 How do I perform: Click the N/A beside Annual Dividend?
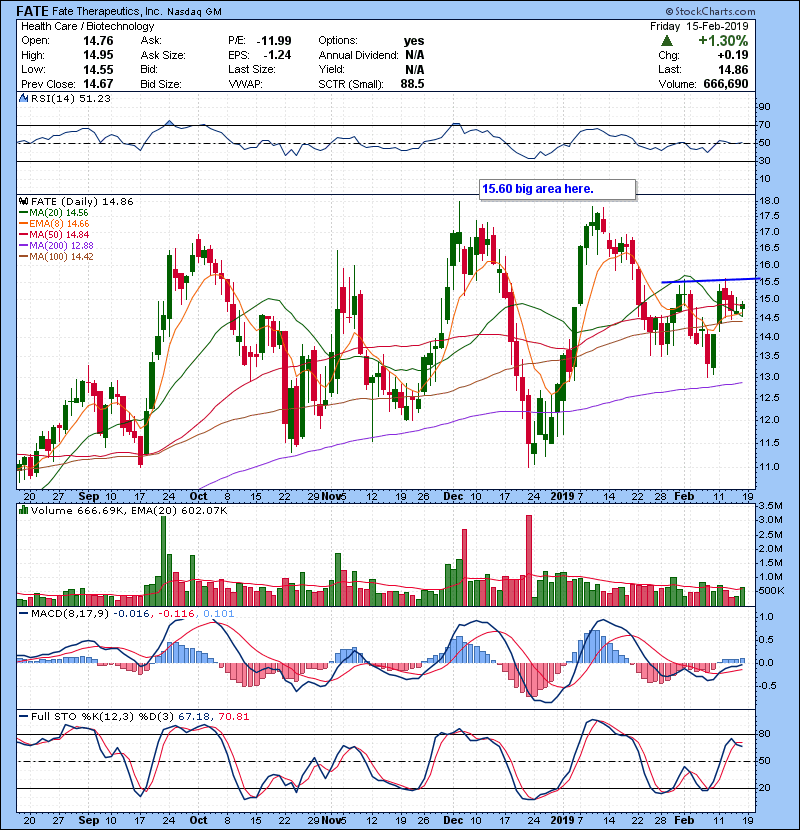(415, 55)
